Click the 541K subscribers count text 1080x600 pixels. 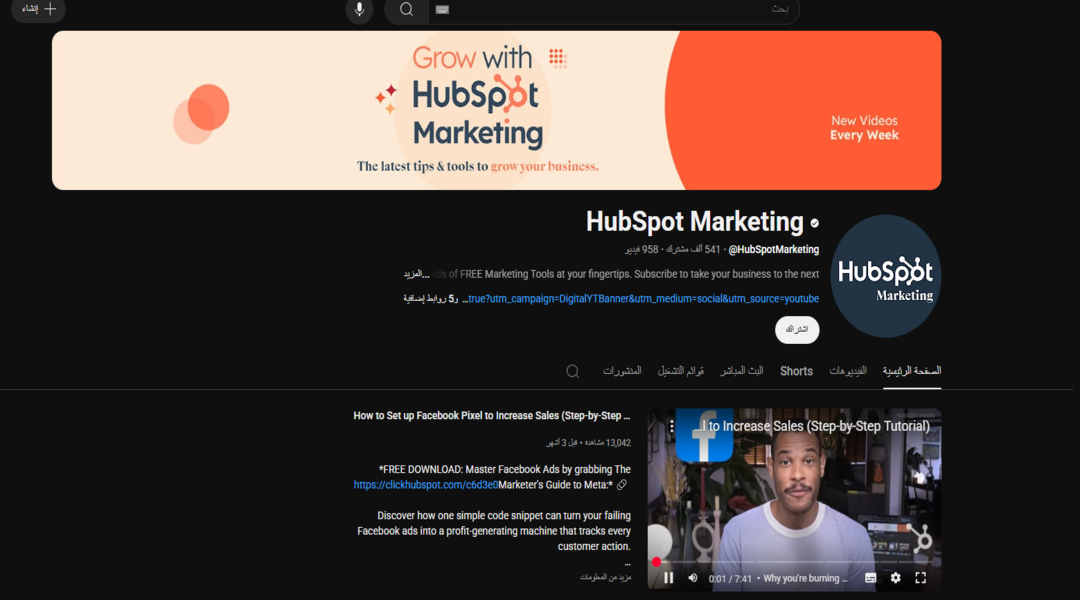[693, 249]
